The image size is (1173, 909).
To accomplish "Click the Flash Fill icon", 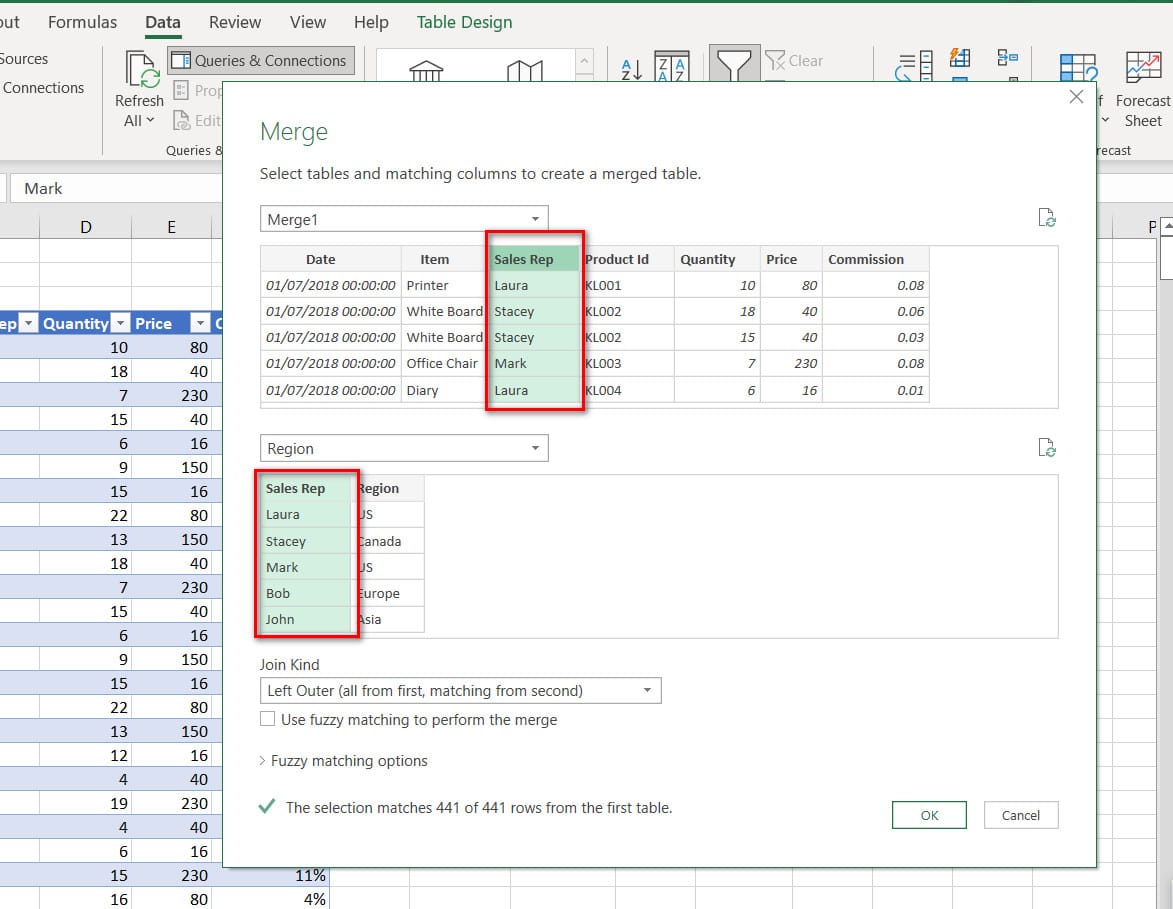I will [x=959, y=58].
